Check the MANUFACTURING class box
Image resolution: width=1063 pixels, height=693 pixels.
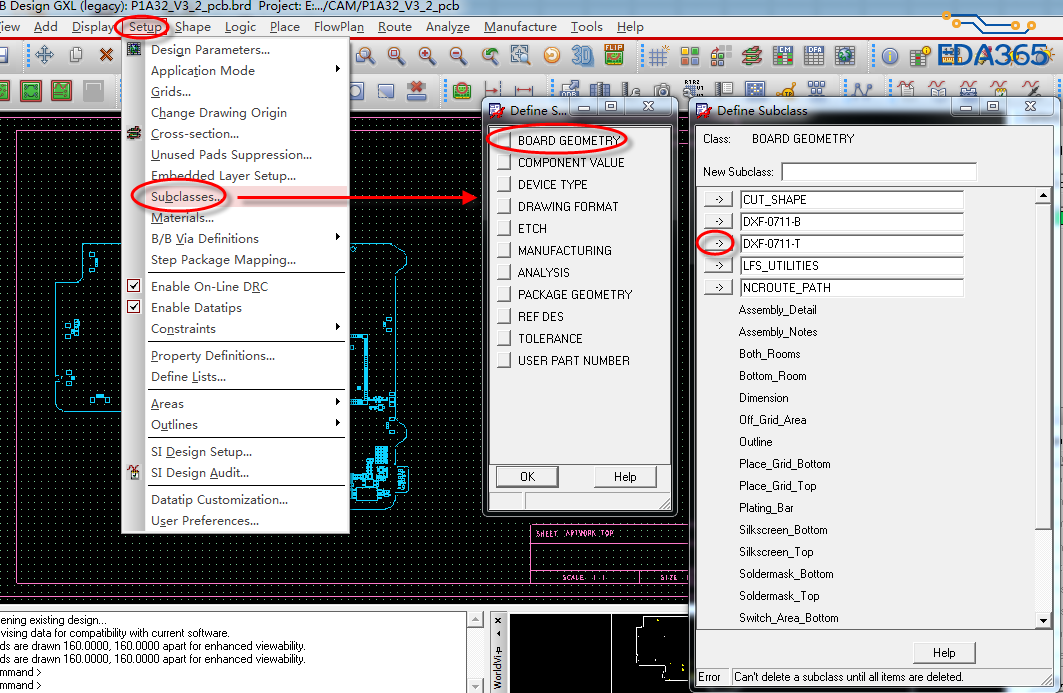(504, 250)
